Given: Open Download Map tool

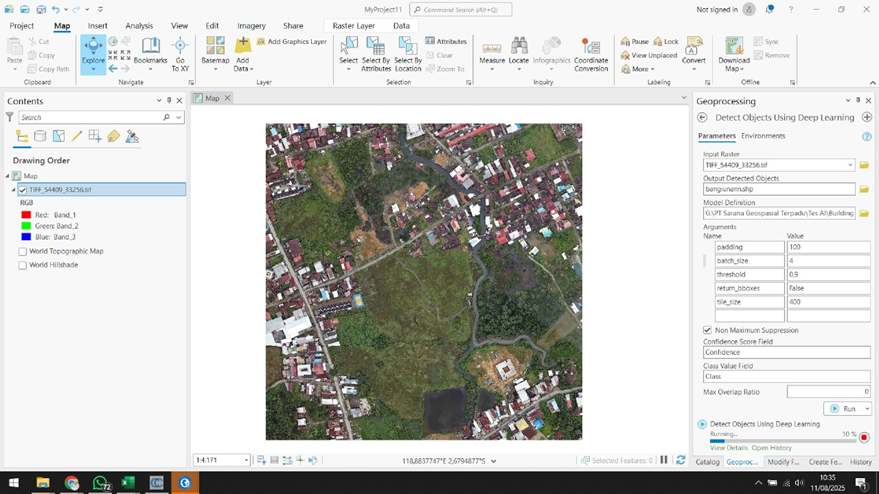Looking at the screenshot, I should point(734,54).
